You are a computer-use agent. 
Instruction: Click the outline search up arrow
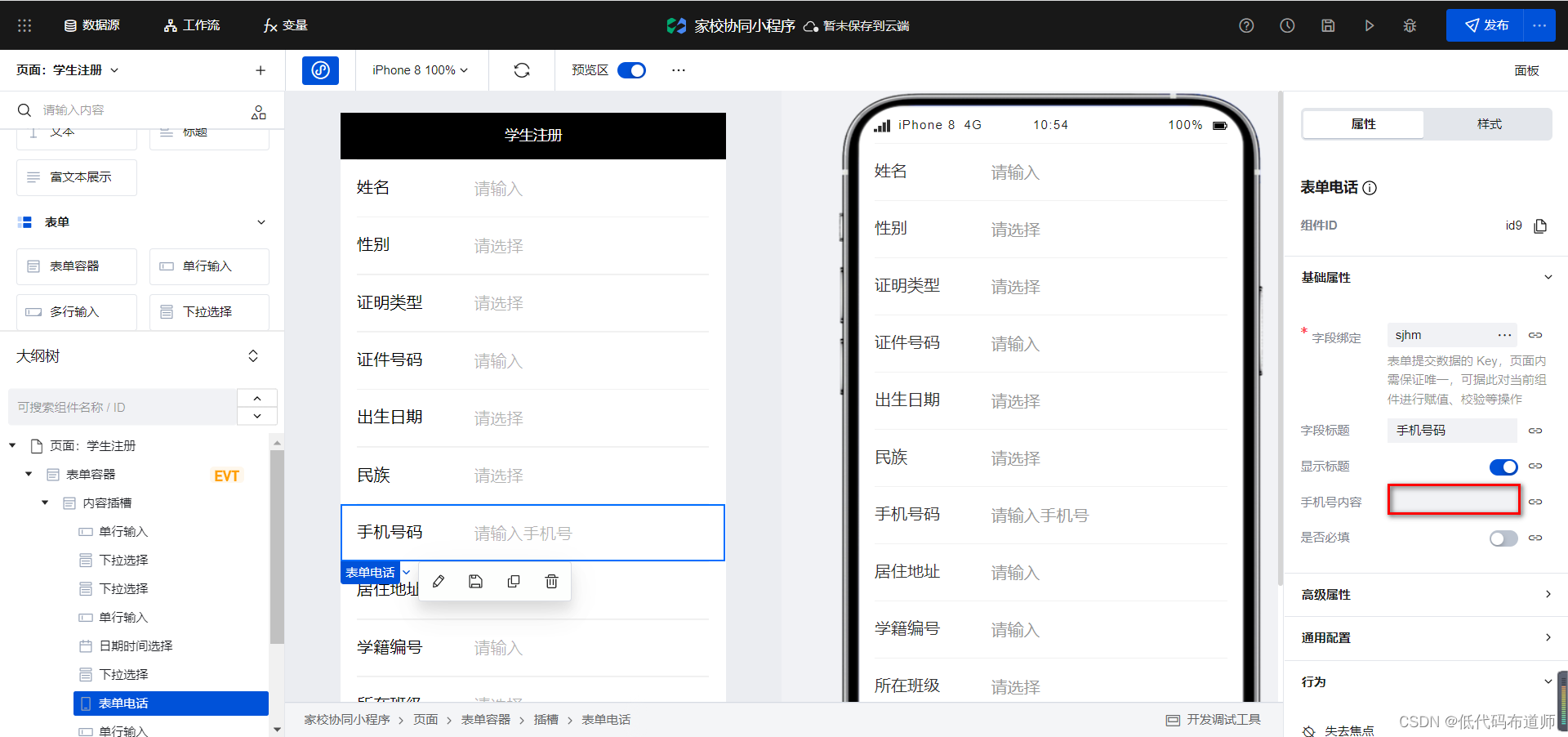tap(257, 398)
